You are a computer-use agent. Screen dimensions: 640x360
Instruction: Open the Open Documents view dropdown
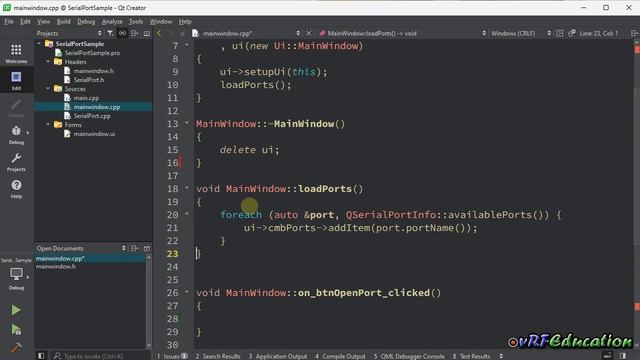pos(124,248)
